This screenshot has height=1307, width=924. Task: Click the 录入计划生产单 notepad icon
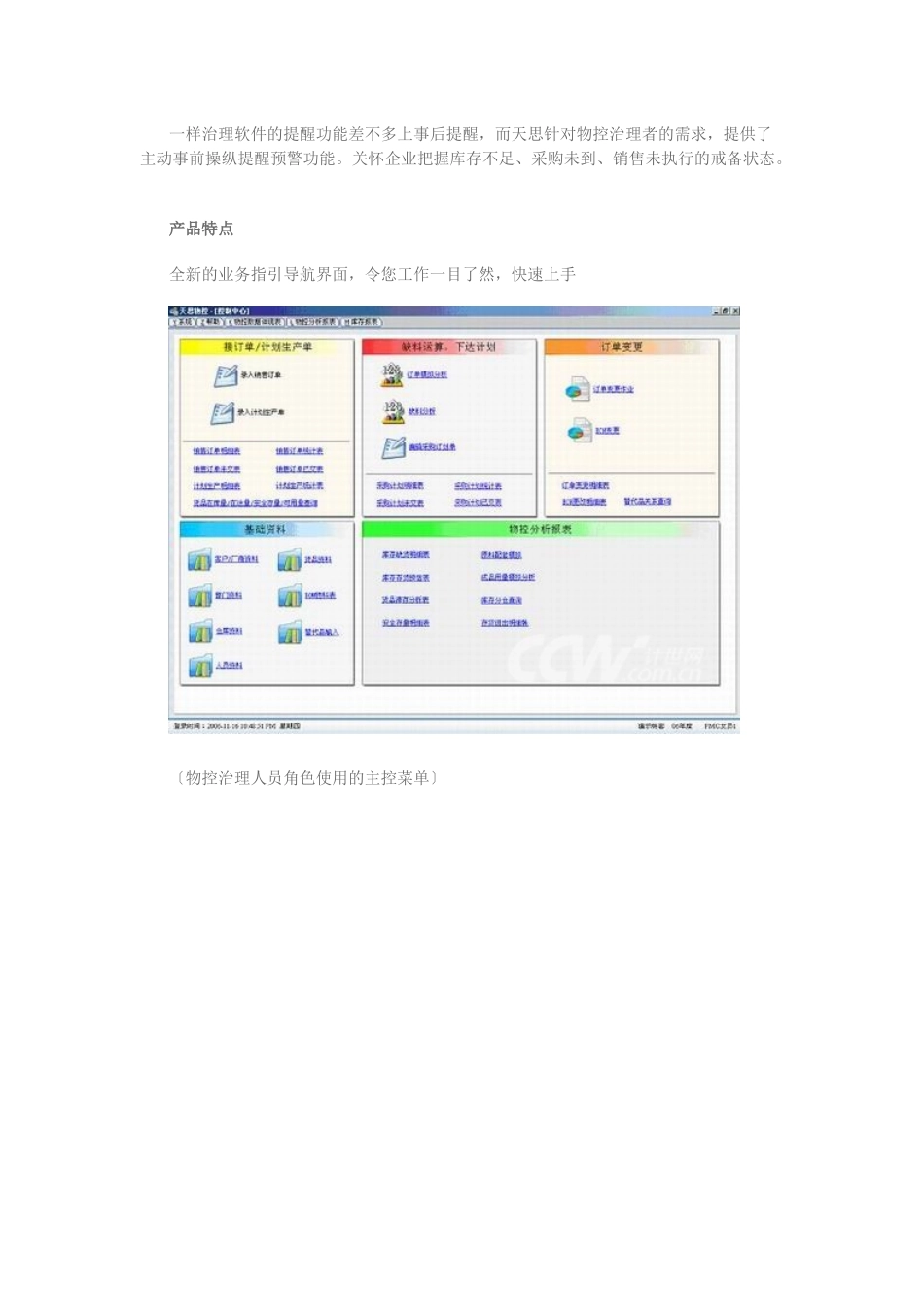[223, 412]
